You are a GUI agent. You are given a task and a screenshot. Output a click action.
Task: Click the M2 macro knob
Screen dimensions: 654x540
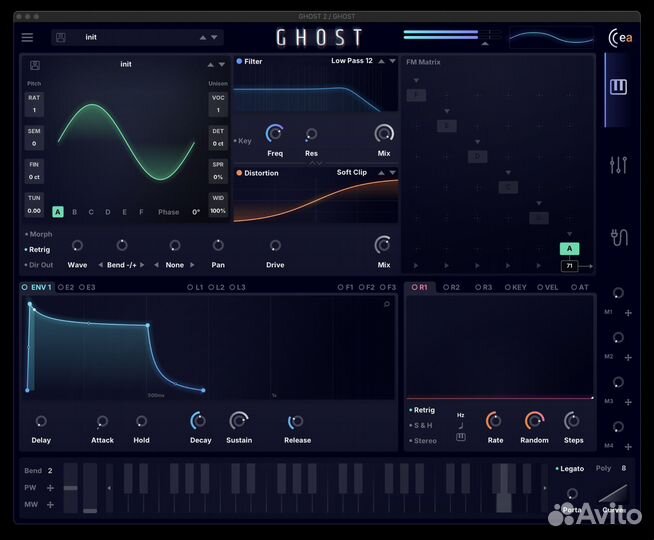(x=618, y=337)
